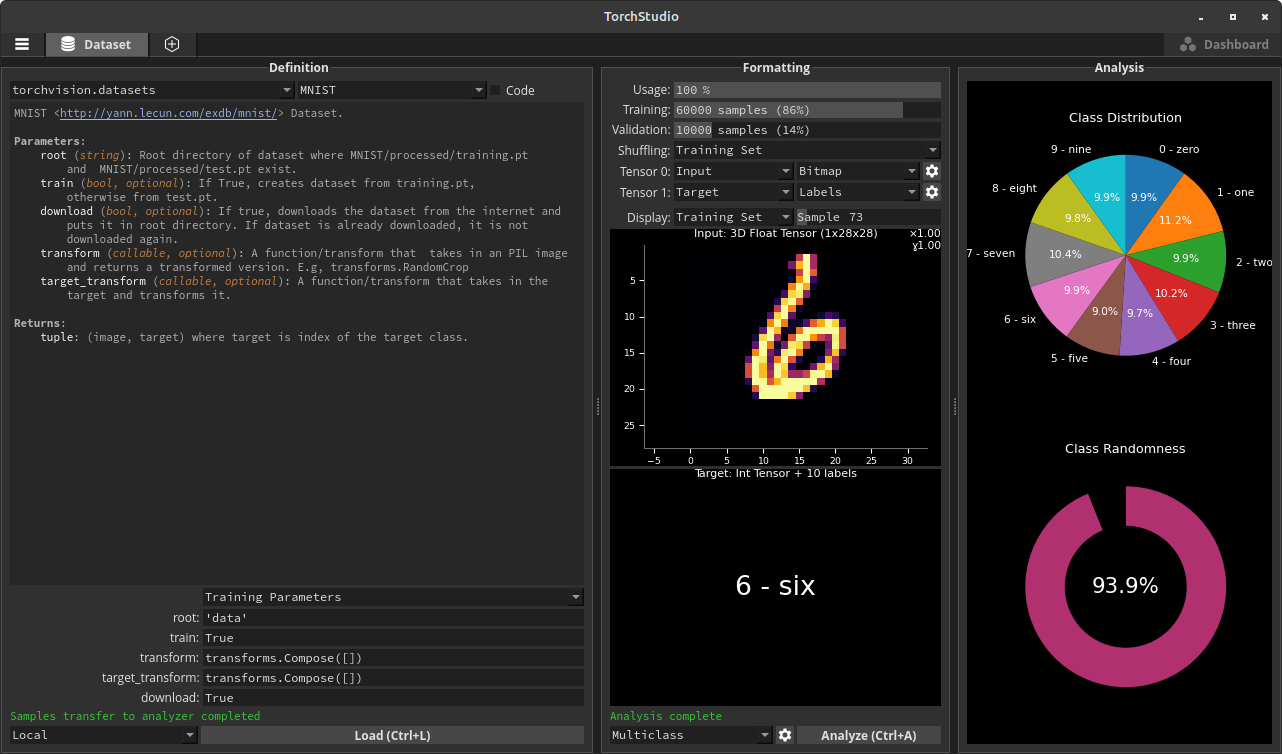Screen dimensions: 1282x754
Task: Open the MNIST dataset dropdown
Action: (391, 90)
